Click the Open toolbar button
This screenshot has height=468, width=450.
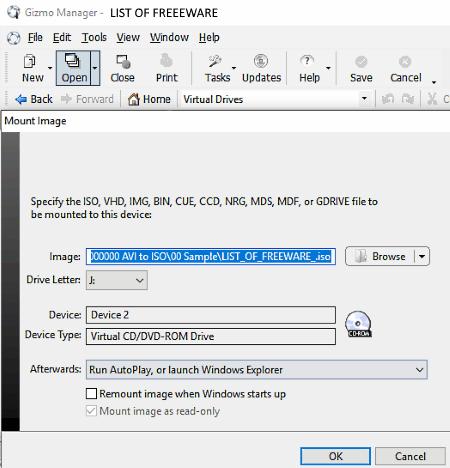pos(73,68)
